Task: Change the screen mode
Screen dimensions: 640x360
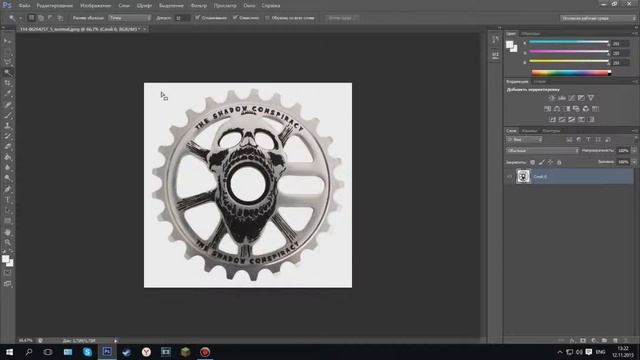Action: pos(7,283)
